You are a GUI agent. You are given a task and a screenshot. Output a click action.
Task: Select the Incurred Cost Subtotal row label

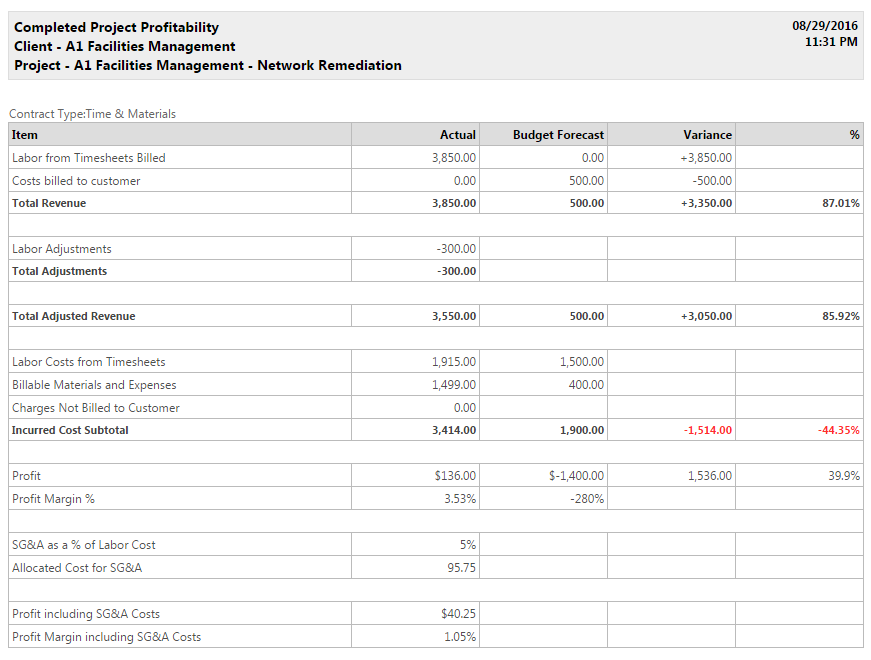click(x=70, y=430)
